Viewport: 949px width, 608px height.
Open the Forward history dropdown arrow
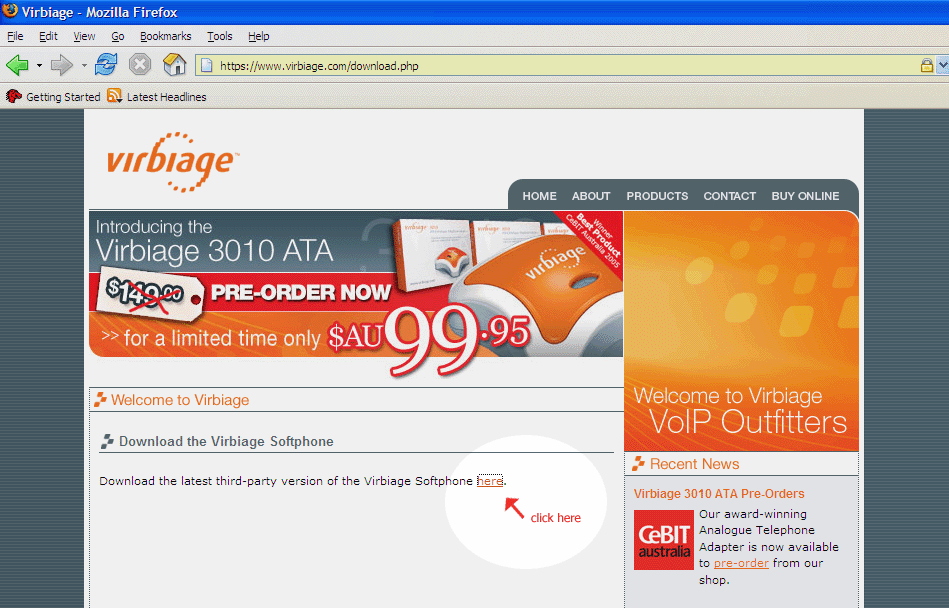(x=84, y=65)
